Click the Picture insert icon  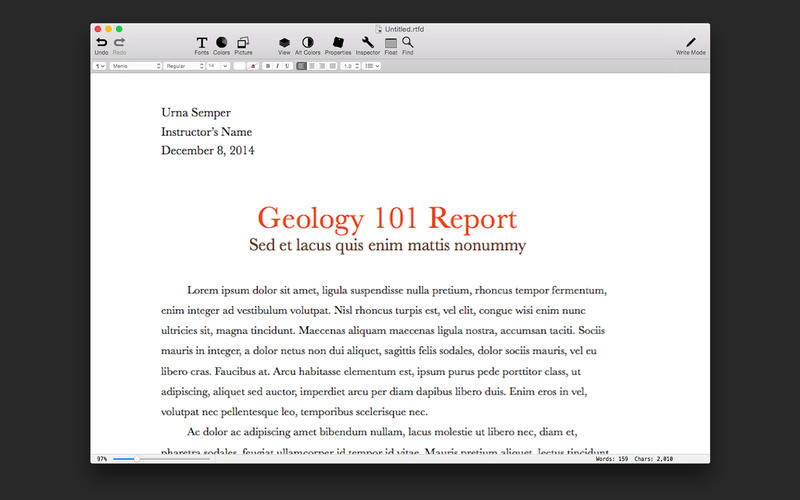243,42
